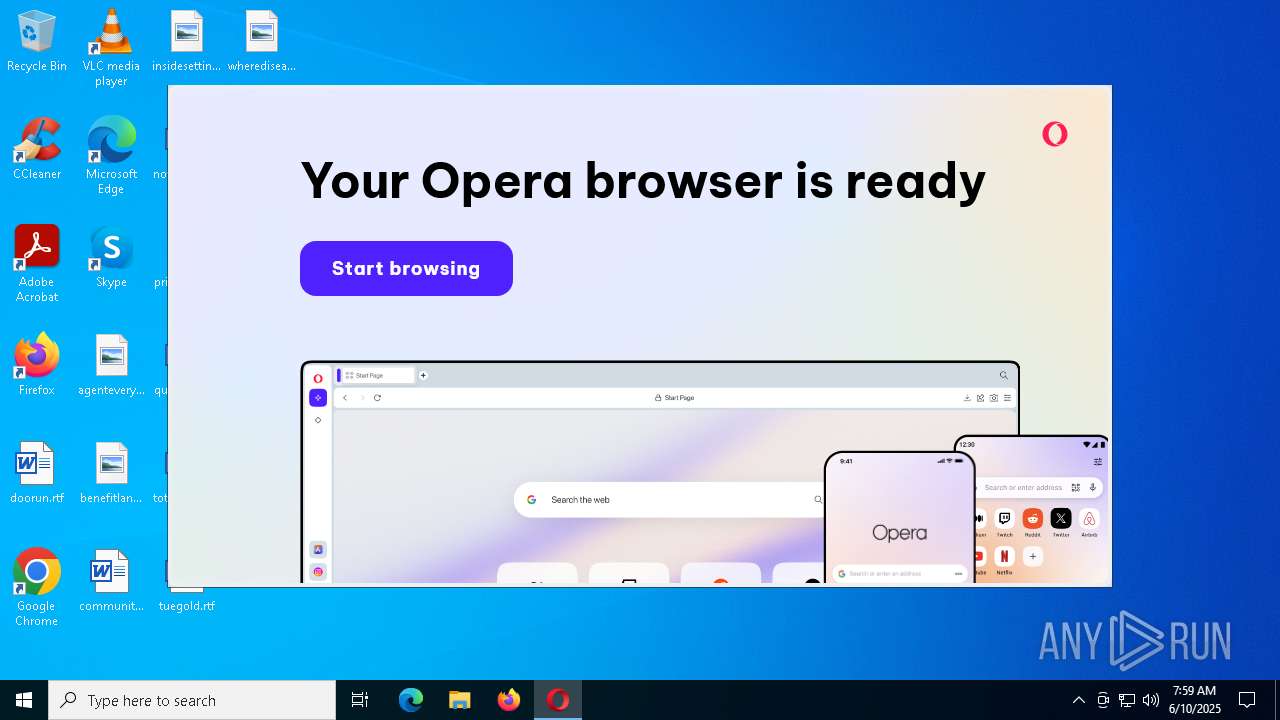Open the Windows Start menu
This screenshot has height=720, width=1280.
coord(24,700)
